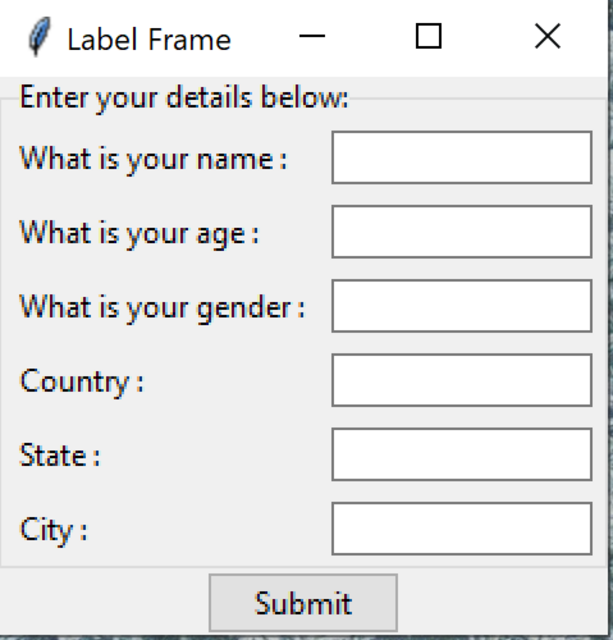Click the 'What is your gender' label

pyautogui.click(x=162, y=307)
